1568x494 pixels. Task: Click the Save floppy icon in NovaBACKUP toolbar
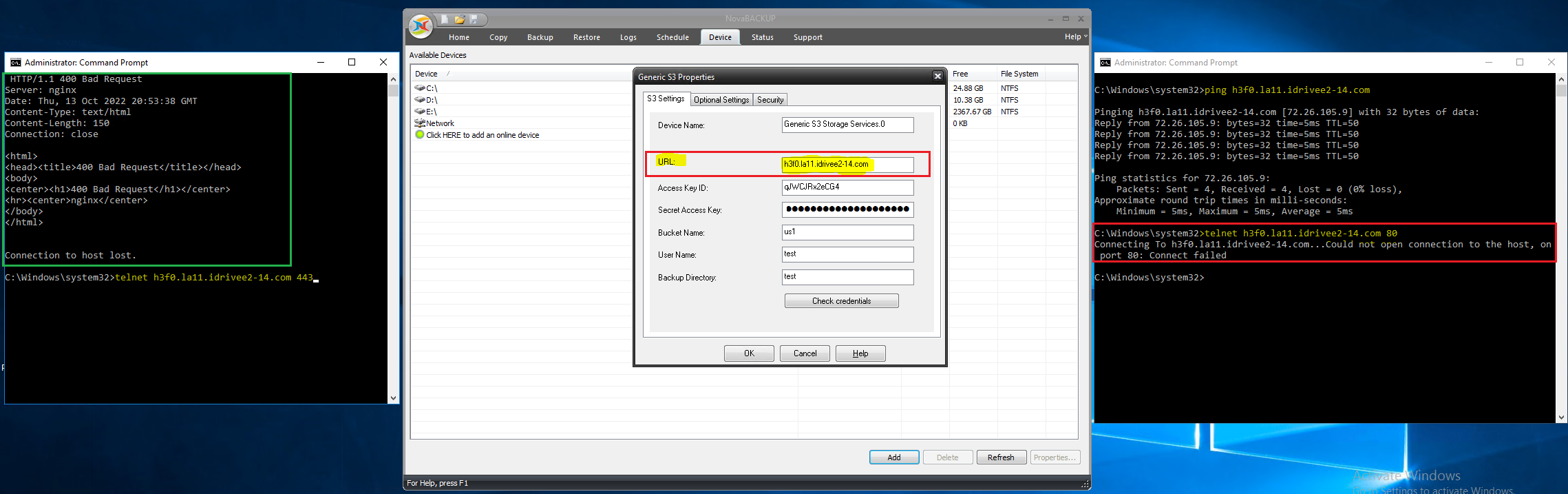point(474,19)
